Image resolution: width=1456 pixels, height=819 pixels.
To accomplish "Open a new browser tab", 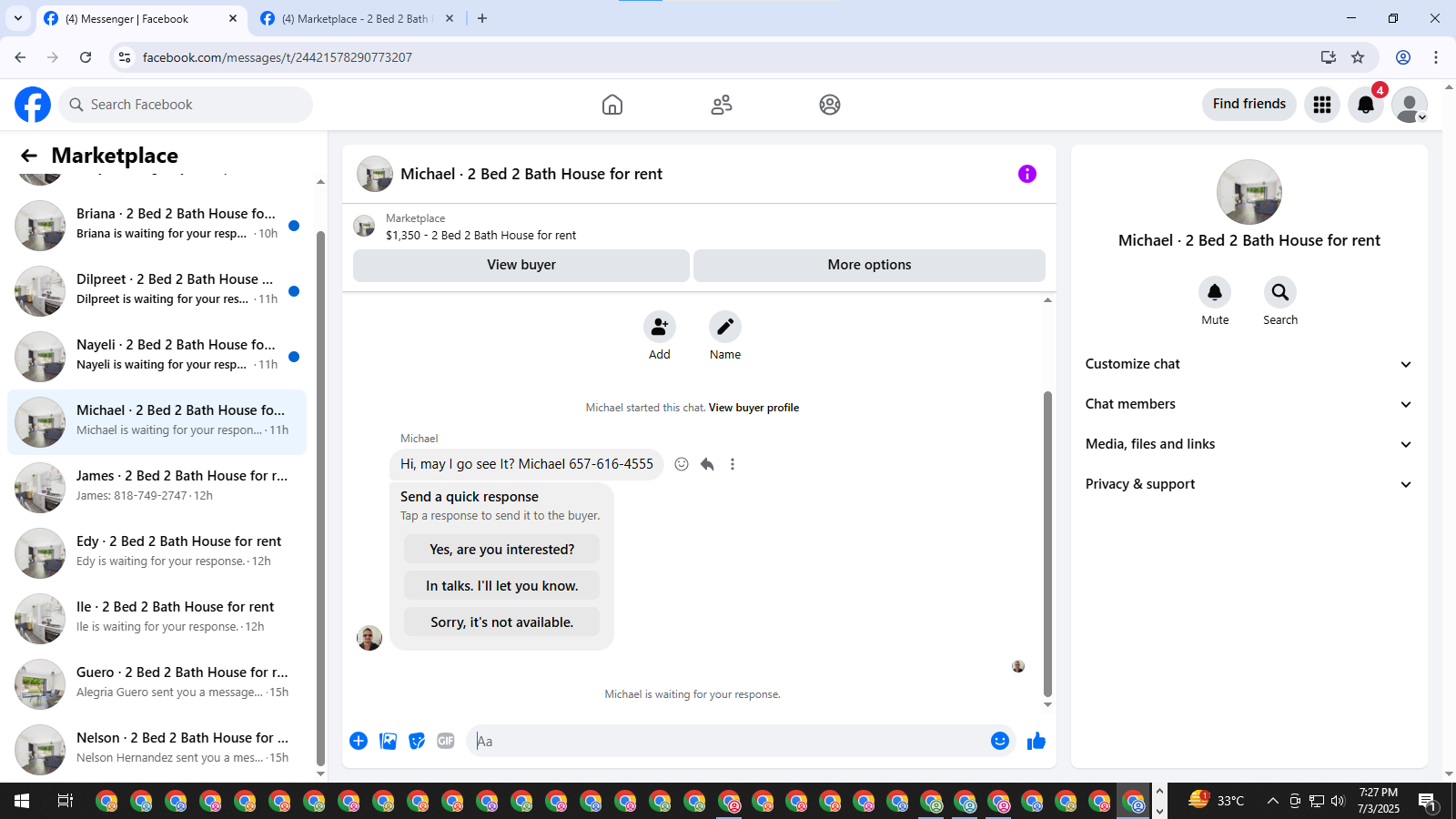I will (x=482, y=18).
